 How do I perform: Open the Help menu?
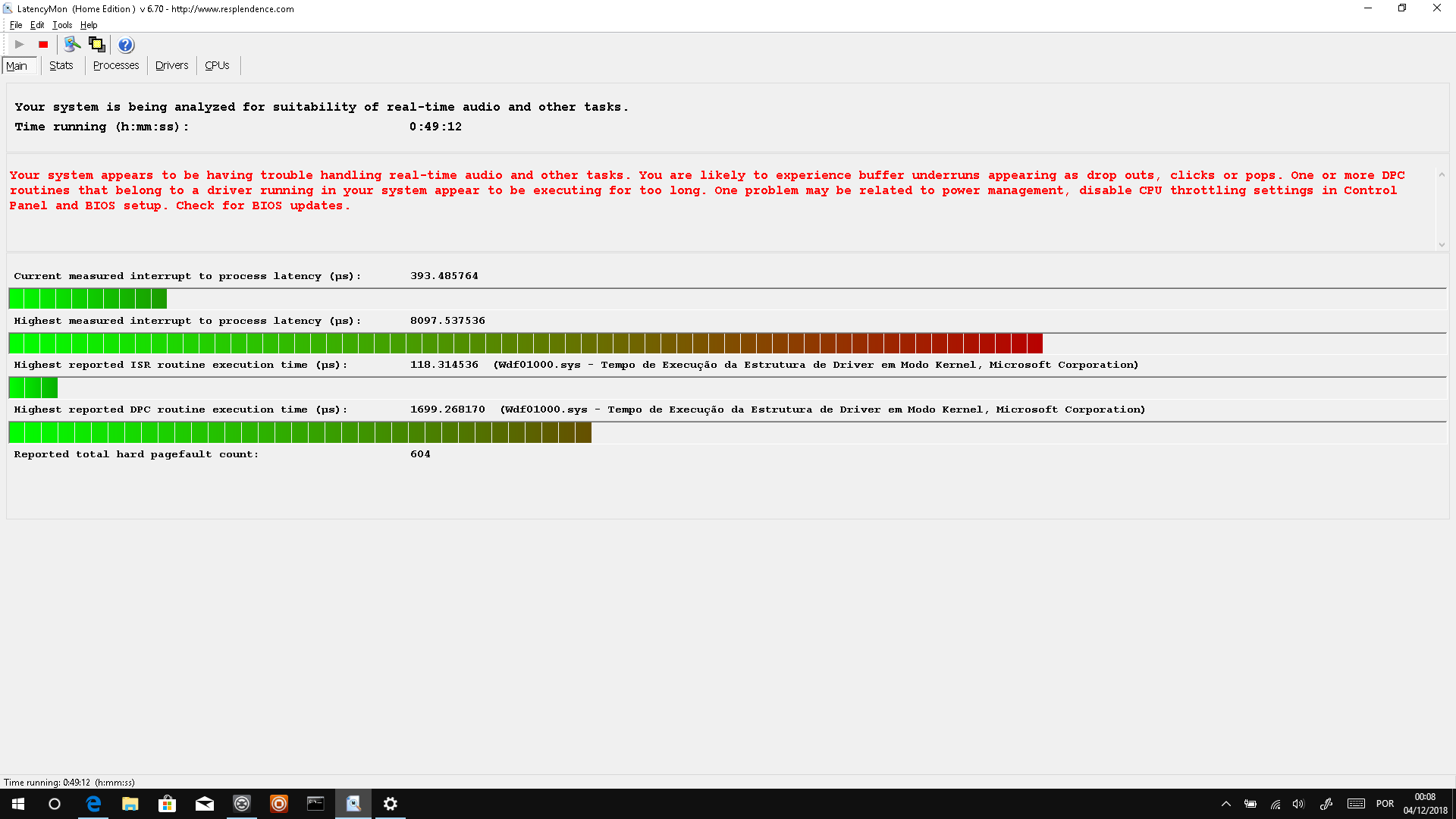click(x=89, y=25)
